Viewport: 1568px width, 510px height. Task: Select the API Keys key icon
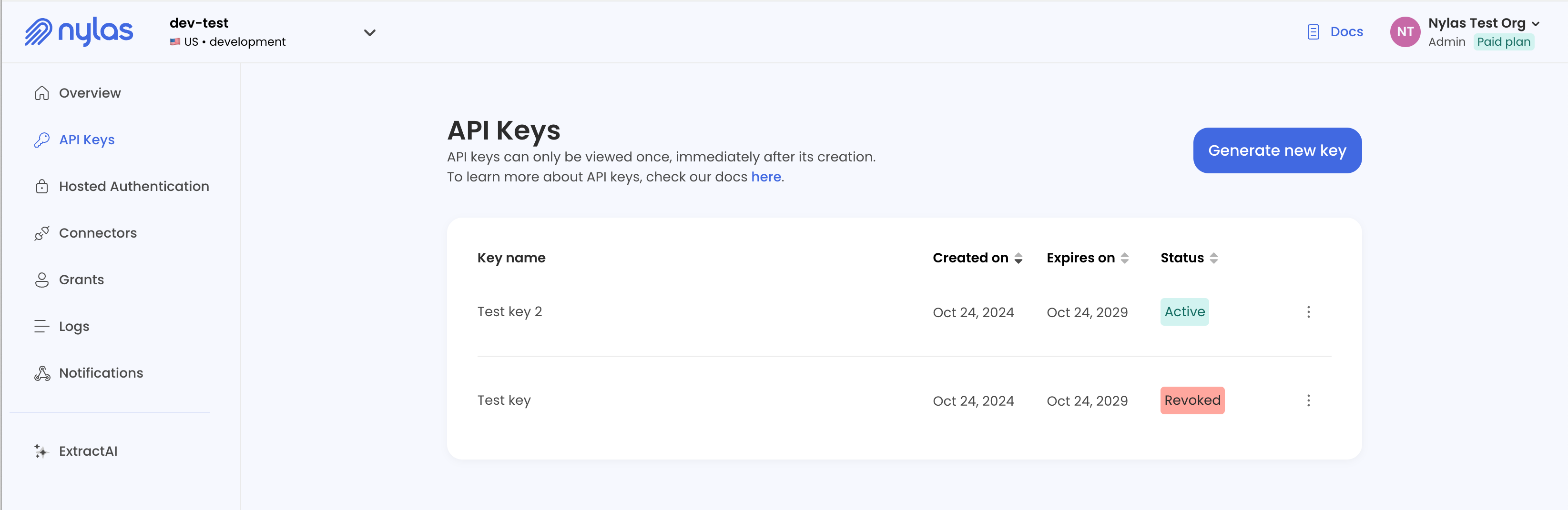tap(41, 139)
